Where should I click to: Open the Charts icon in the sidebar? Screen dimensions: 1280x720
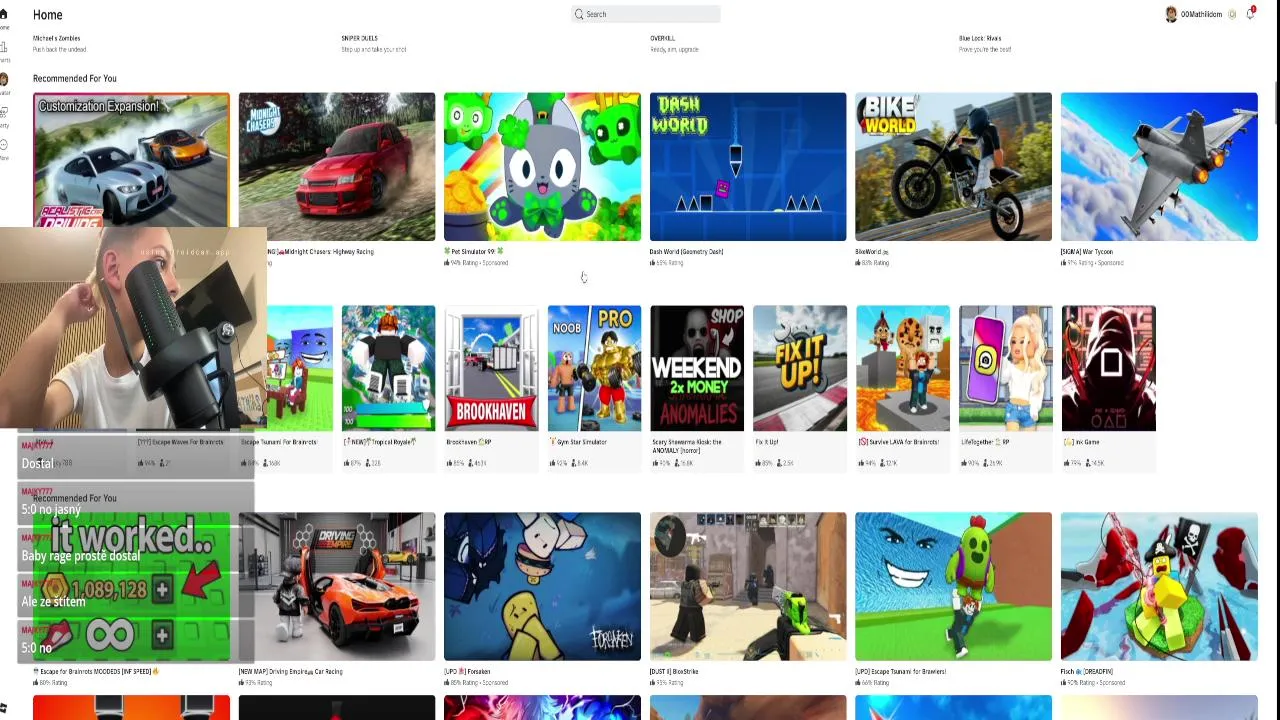click(x=4, y=47)
